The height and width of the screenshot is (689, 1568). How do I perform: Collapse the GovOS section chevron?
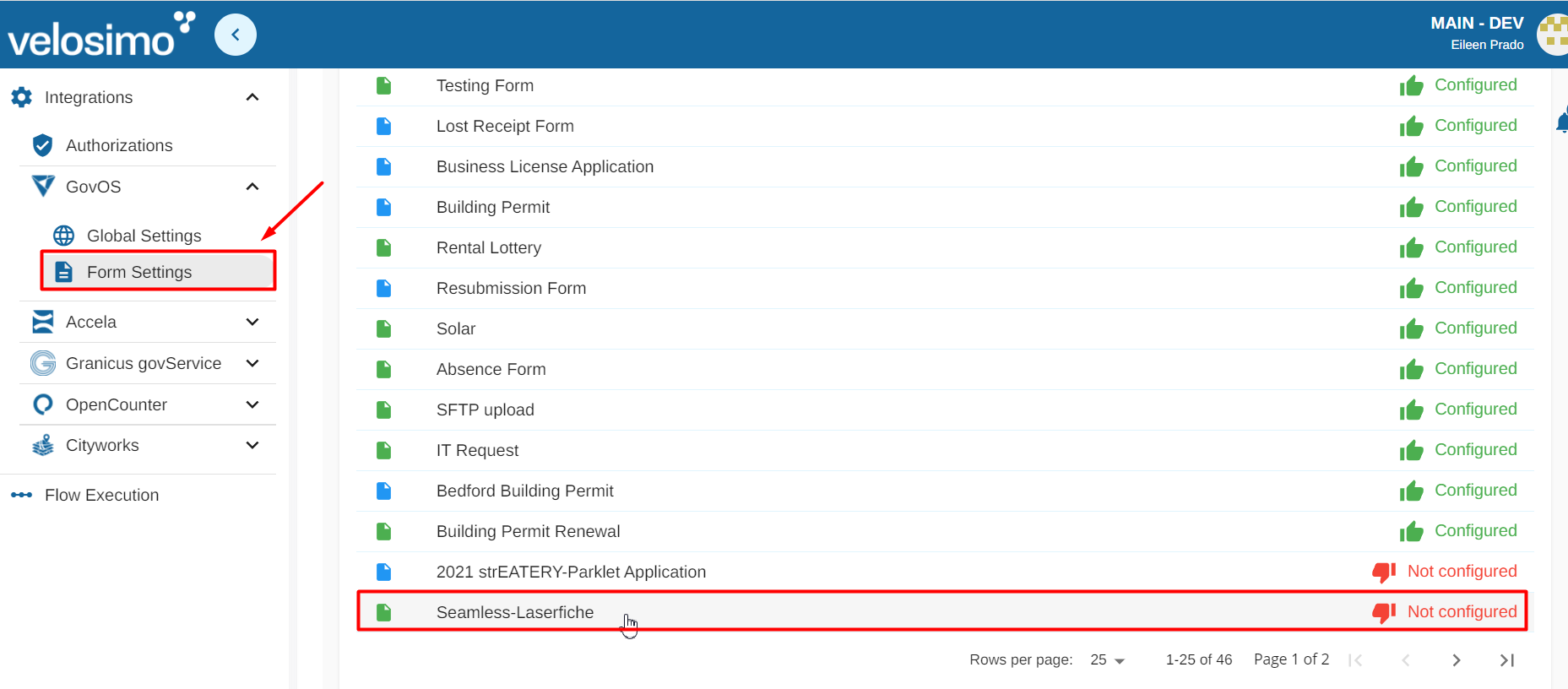pos(252,187)
